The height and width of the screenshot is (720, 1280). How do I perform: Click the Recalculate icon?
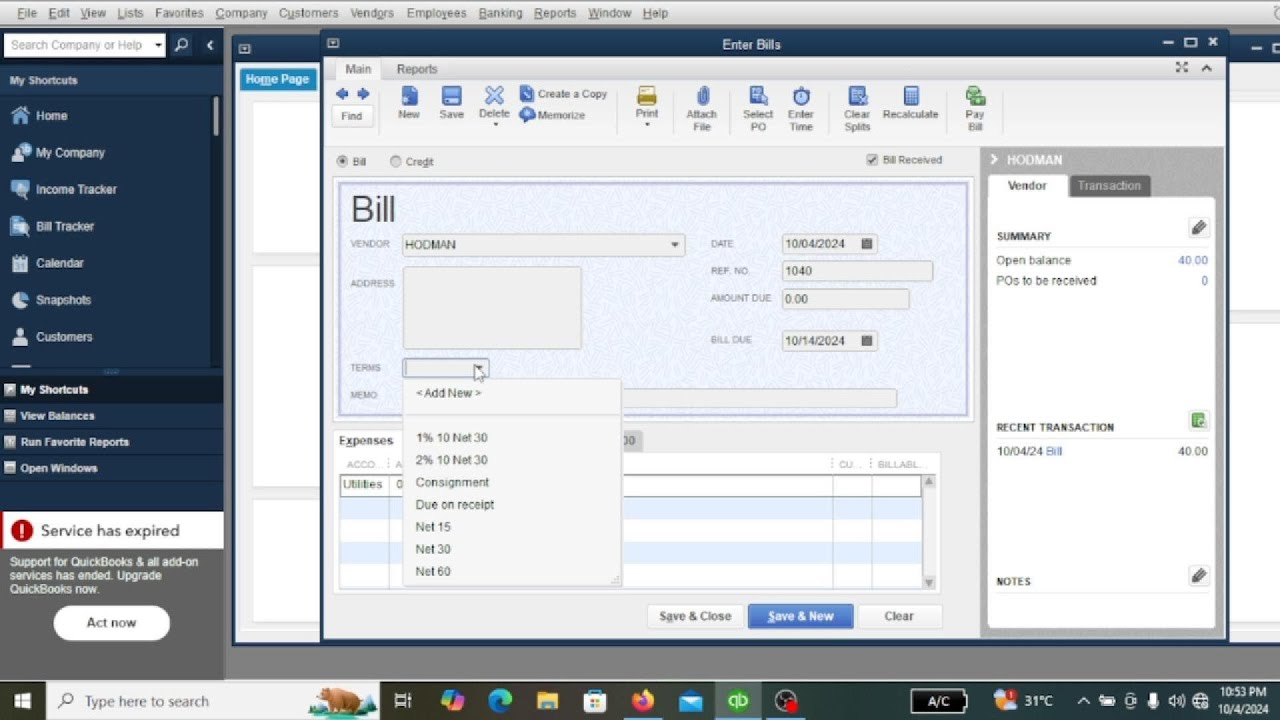tap(911, 102)
